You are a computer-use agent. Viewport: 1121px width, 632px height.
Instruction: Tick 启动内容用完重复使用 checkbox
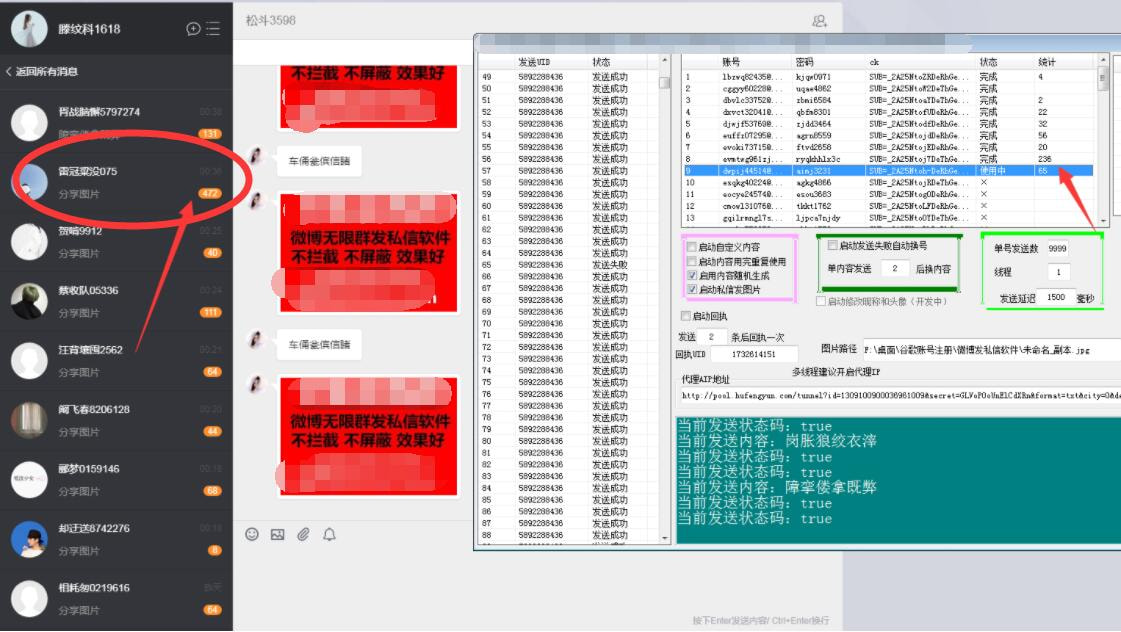(x=692, y=261)
